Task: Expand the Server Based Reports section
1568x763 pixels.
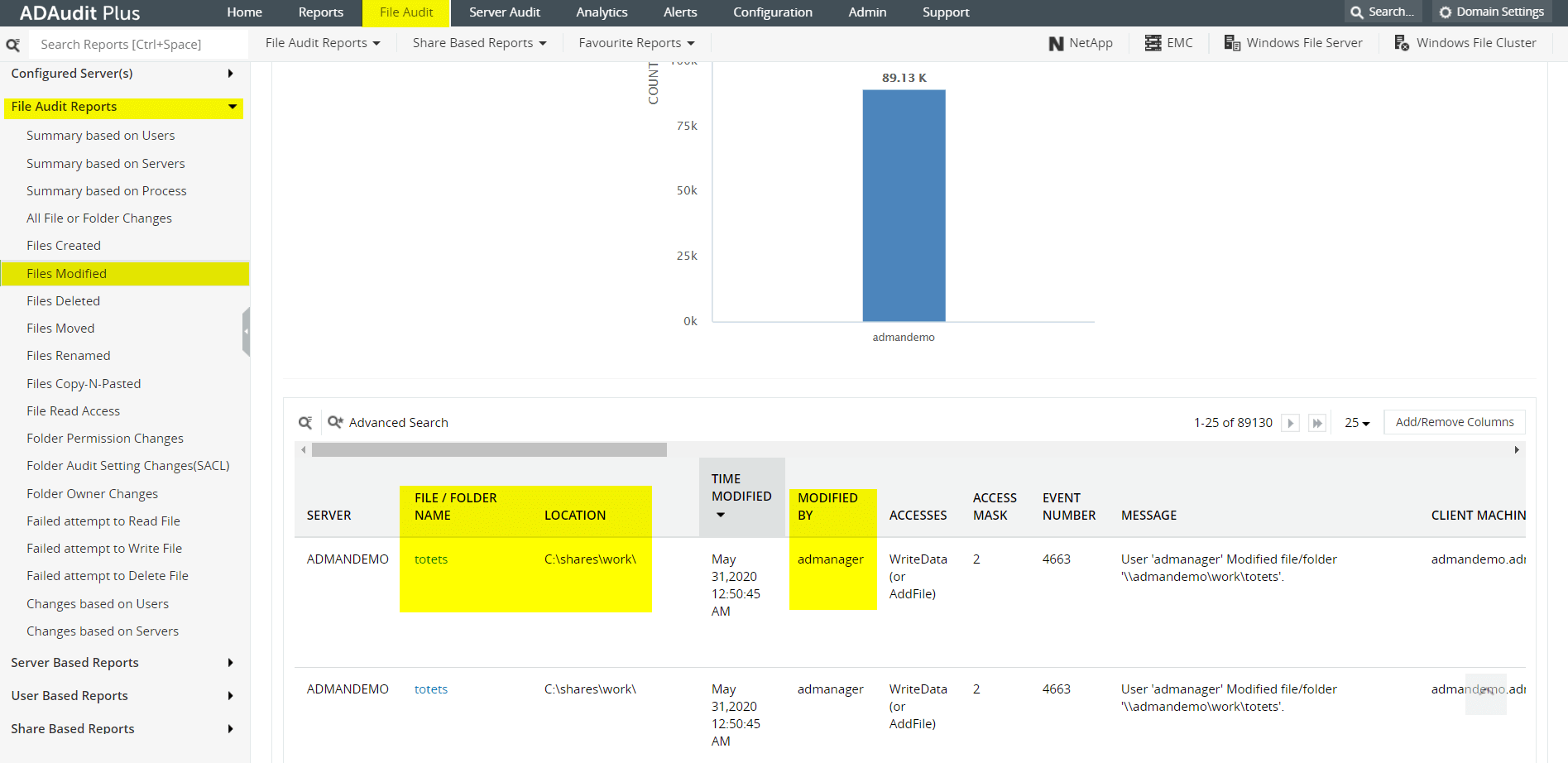Action: pyautogui.click(x=74, y=662)
